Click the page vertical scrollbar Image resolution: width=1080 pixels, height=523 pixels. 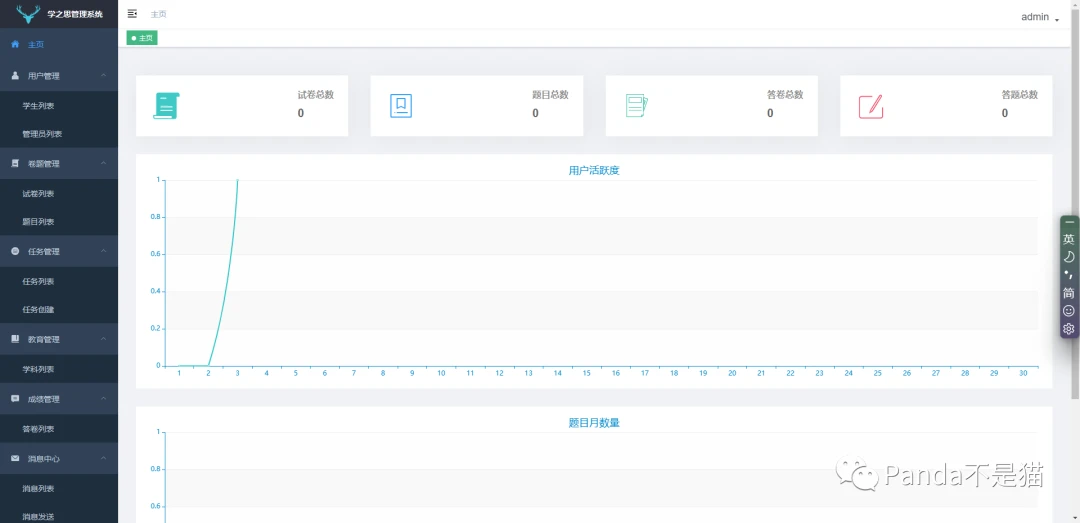[1075, 200]
